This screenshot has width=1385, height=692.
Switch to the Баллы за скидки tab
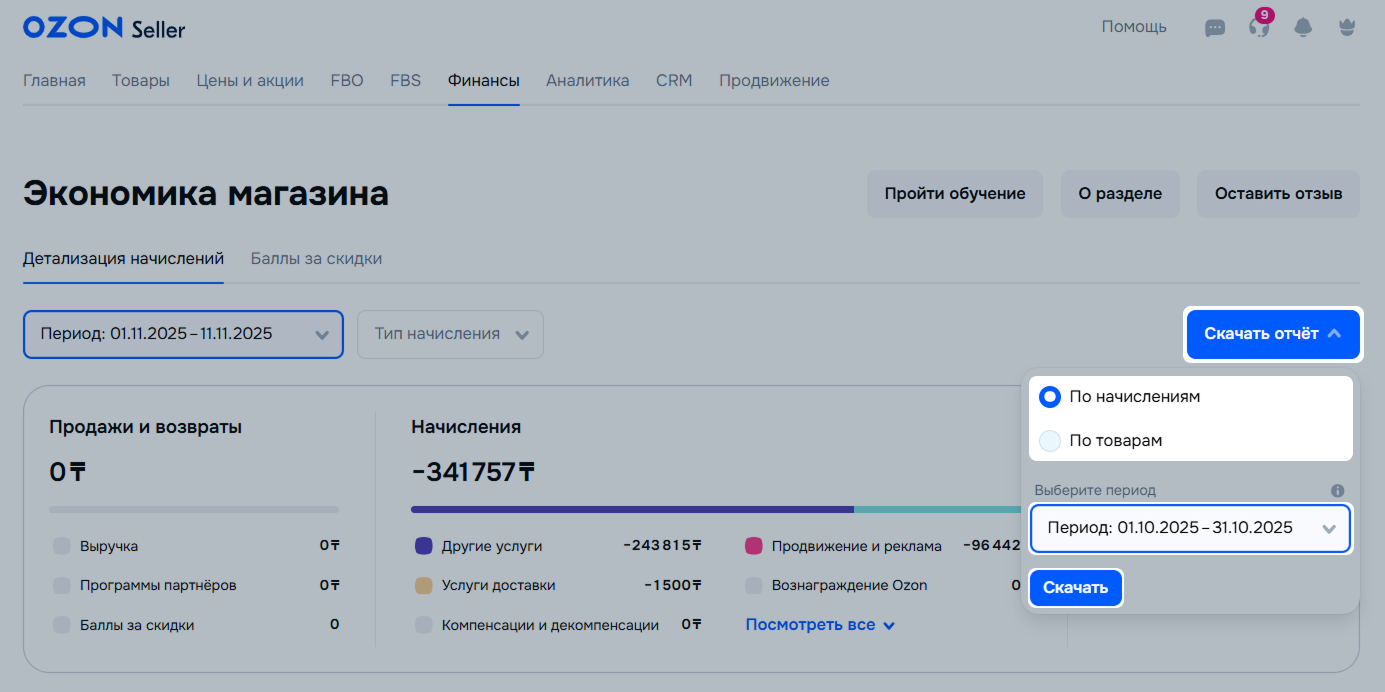pyautogui.click(x=316, y=259)
